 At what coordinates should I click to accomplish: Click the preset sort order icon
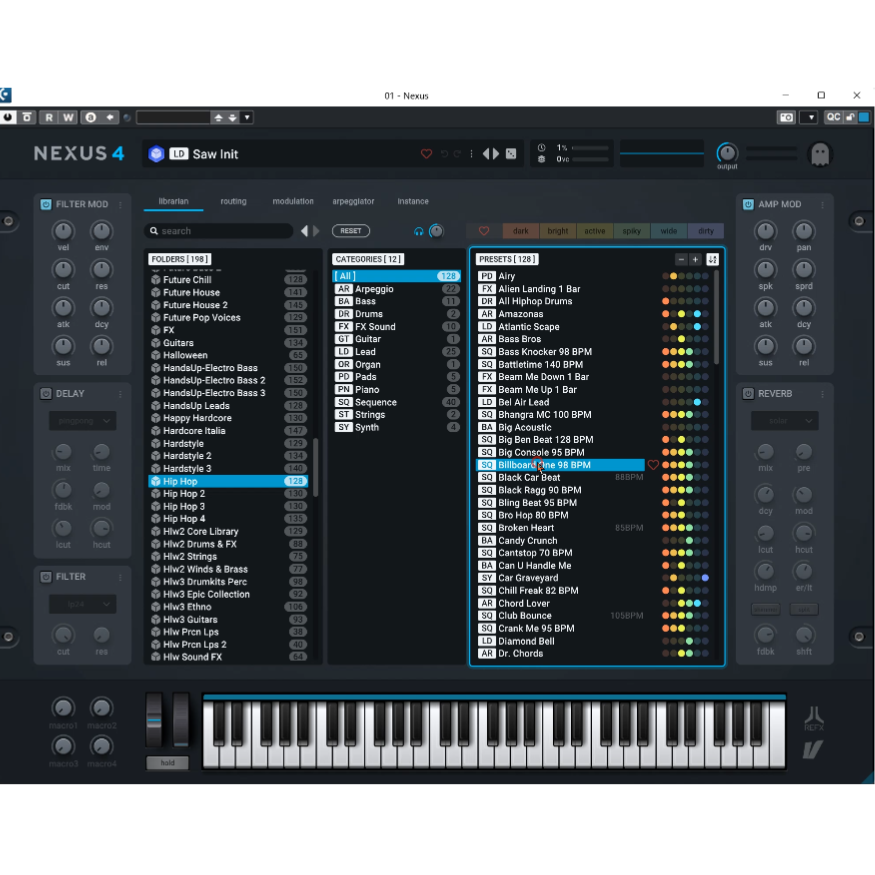(712, 259)
